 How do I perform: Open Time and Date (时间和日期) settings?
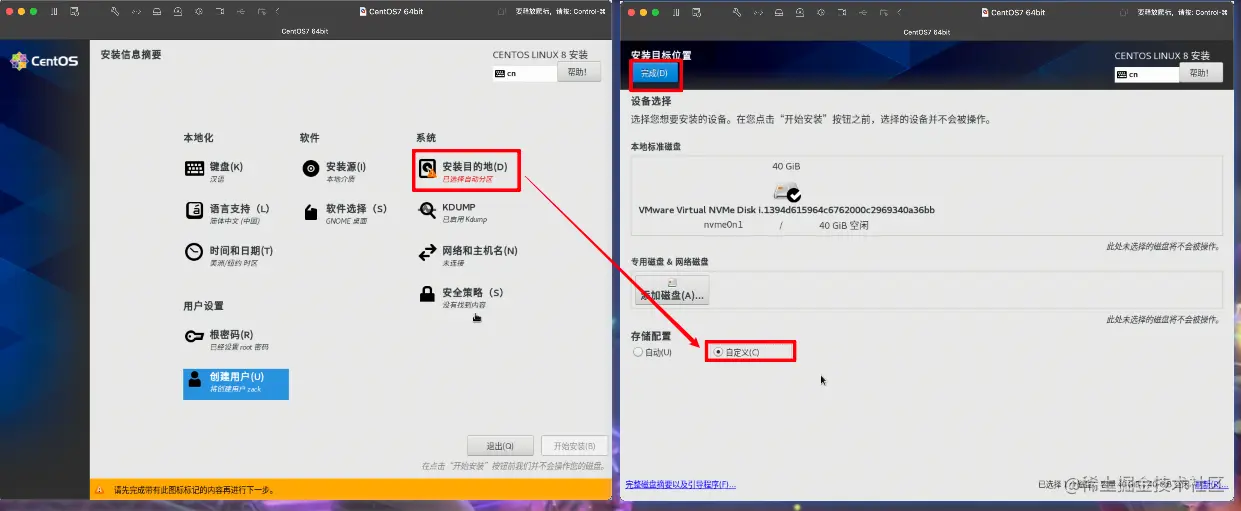[228, 254]
